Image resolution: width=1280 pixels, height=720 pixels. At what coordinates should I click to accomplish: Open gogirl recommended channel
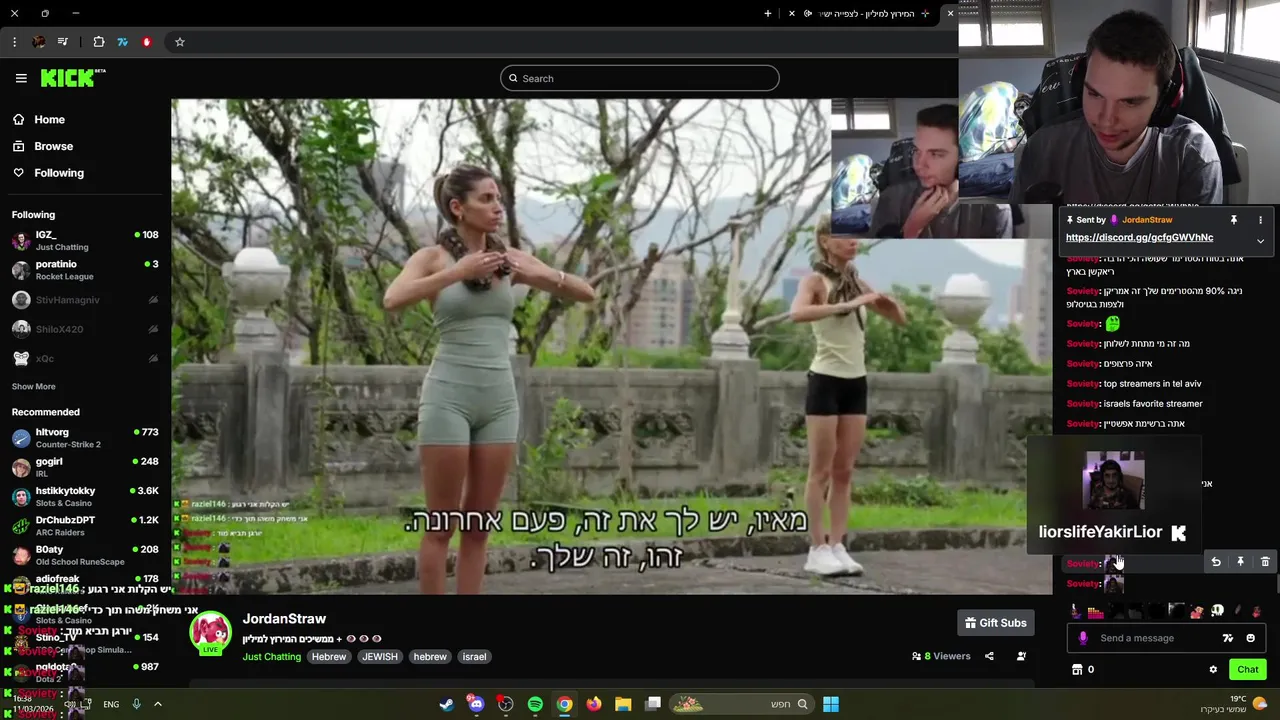tap(85, 467)
